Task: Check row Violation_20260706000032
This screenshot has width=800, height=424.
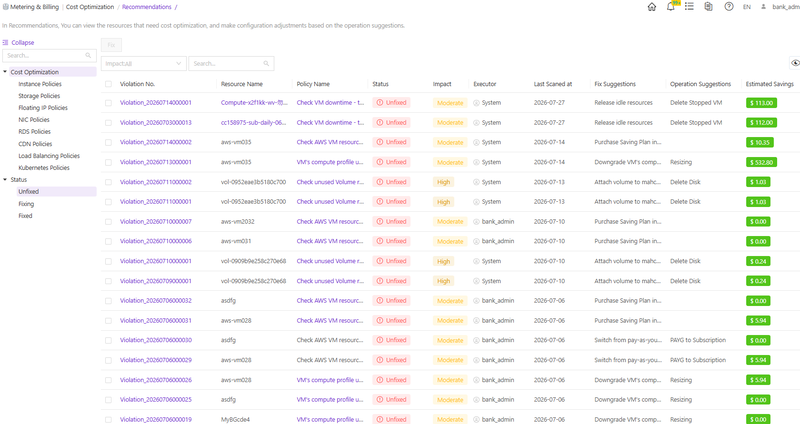Action: 108,301
